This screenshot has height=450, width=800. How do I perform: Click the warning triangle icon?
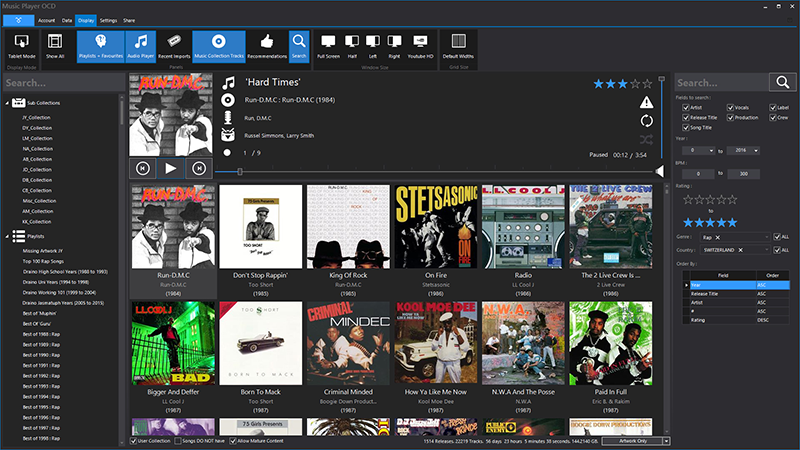point(646,103)
